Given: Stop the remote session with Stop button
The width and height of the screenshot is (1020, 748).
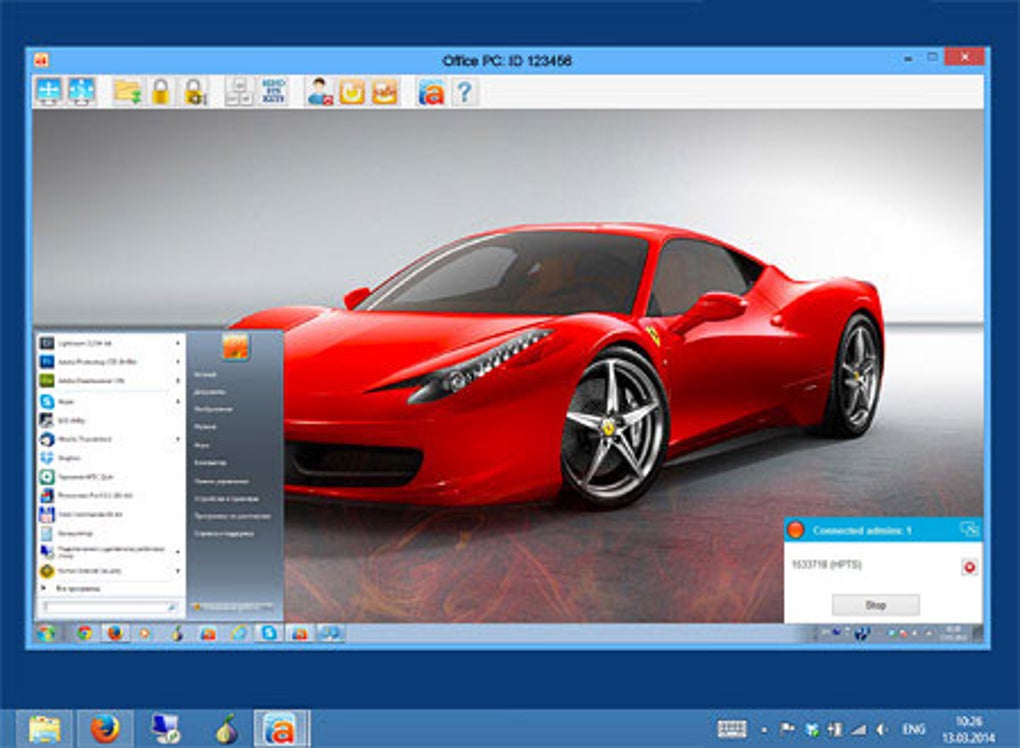Looking at the screenshot, I should coord(876,605).
